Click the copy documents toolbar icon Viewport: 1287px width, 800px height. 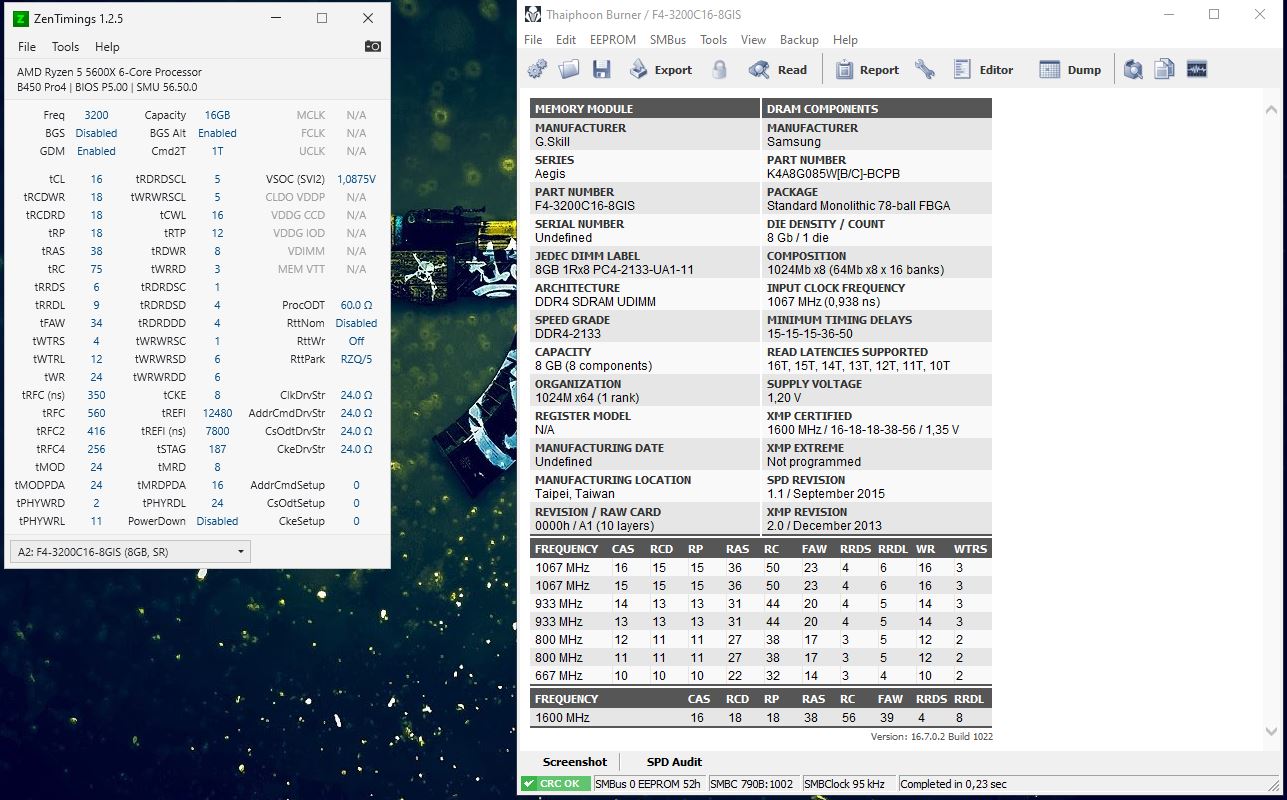(x=1164, y=70)
